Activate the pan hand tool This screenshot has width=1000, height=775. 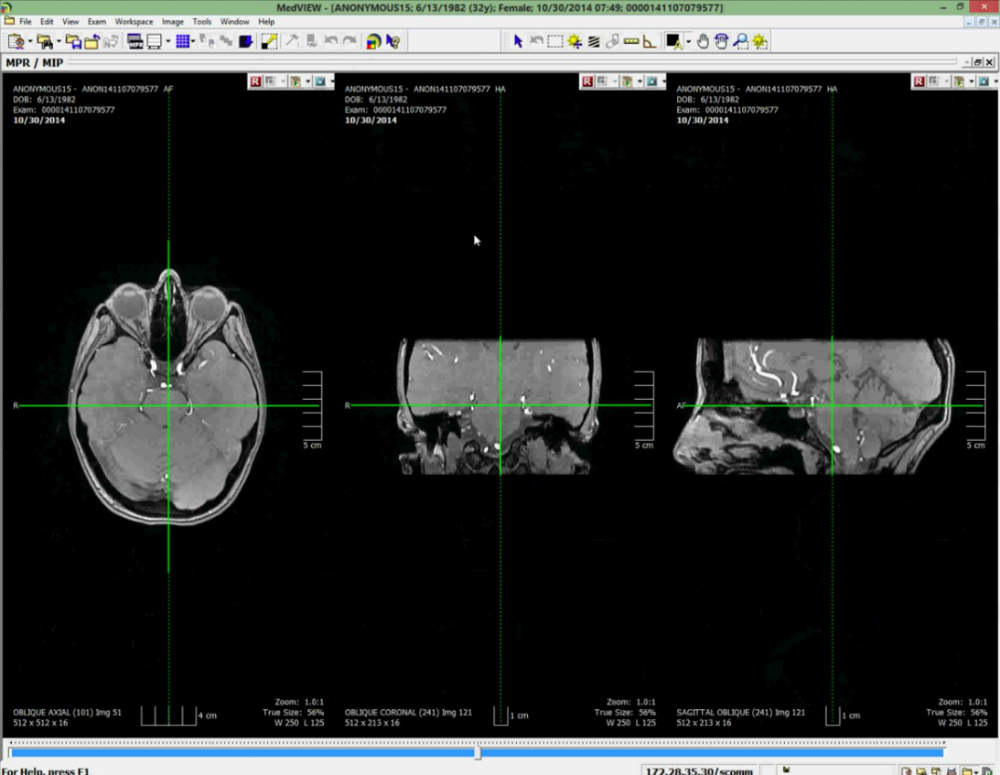703,41
